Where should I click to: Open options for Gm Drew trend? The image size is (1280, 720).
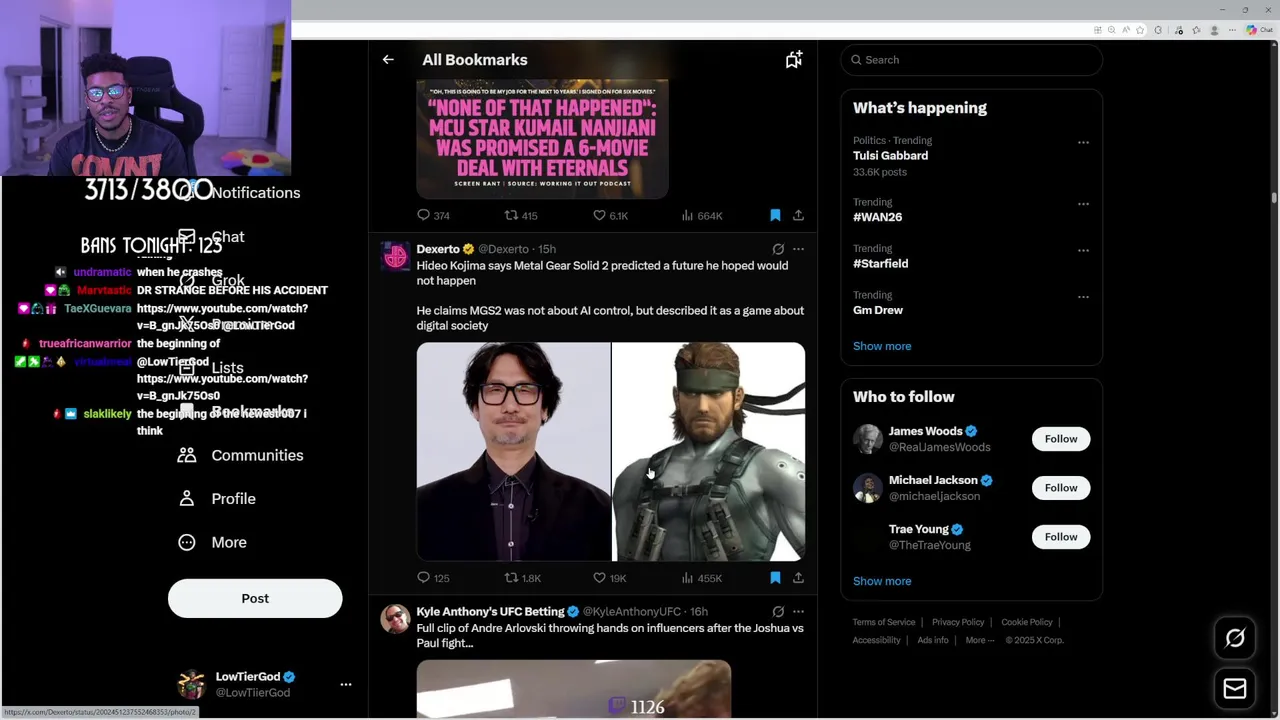click(1083, 297)
